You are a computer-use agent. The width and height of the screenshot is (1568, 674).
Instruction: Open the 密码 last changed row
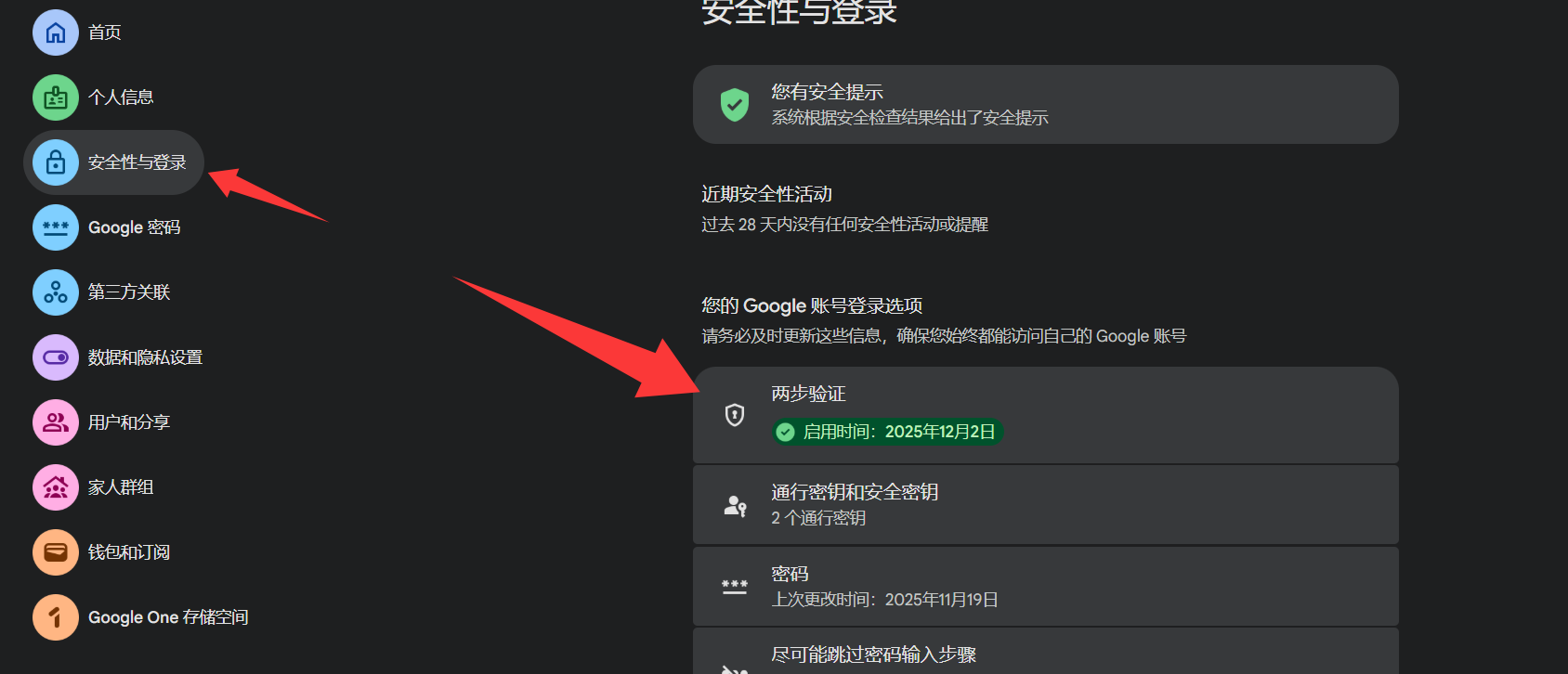click(x=1045, y=586)
